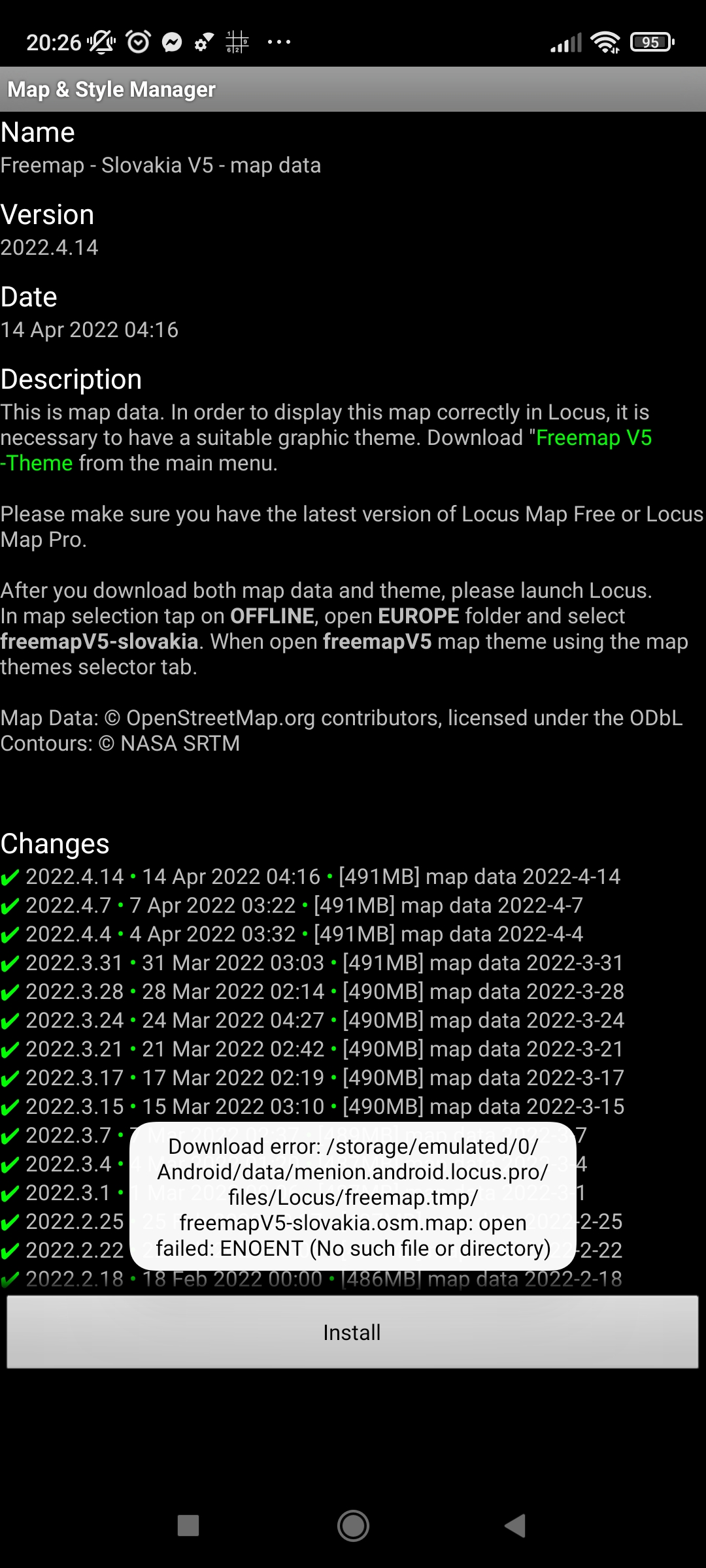Tap the version value 2022.4.14
706x1568 pixels.
[x=49, y=248]
